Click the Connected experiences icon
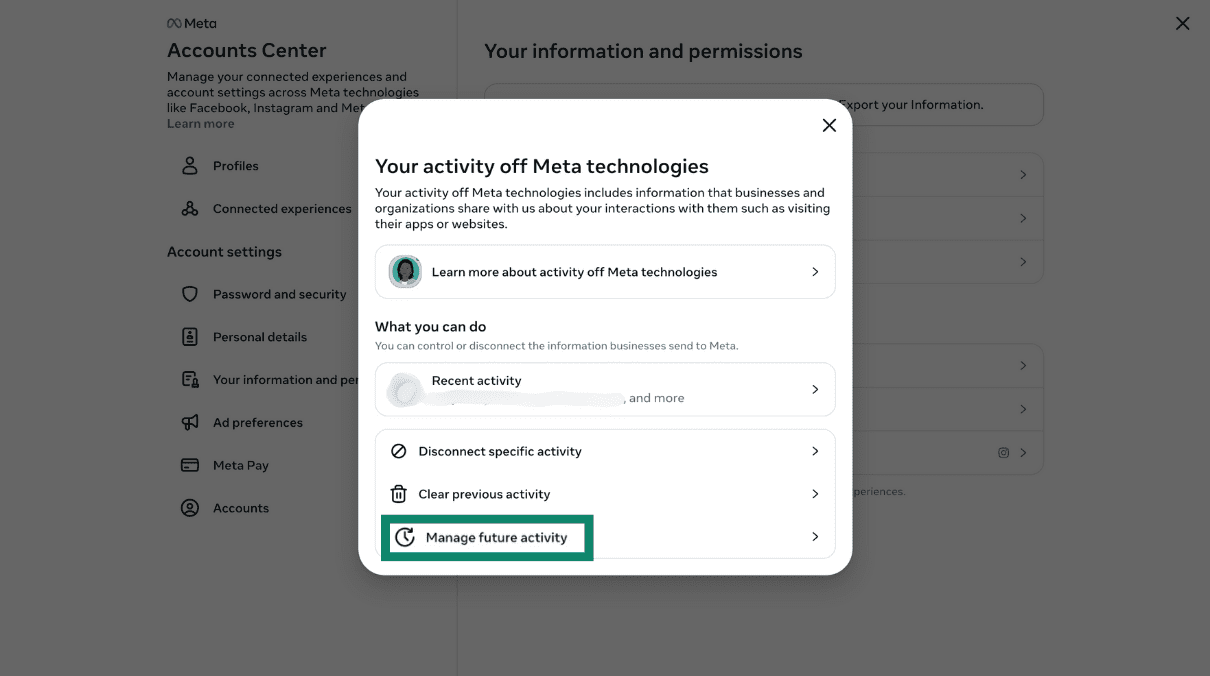 coord(189,208)
